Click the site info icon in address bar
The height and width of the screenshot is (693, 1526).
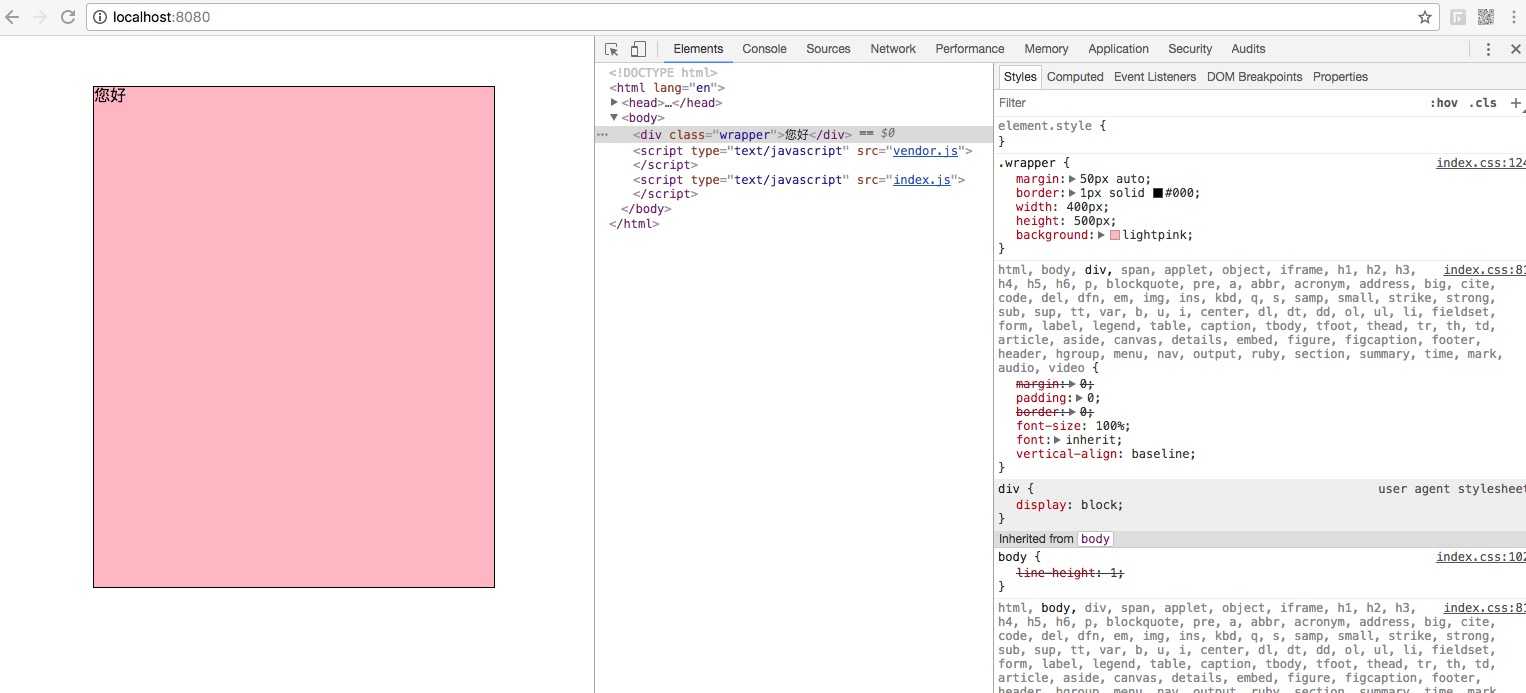point(100,17)
